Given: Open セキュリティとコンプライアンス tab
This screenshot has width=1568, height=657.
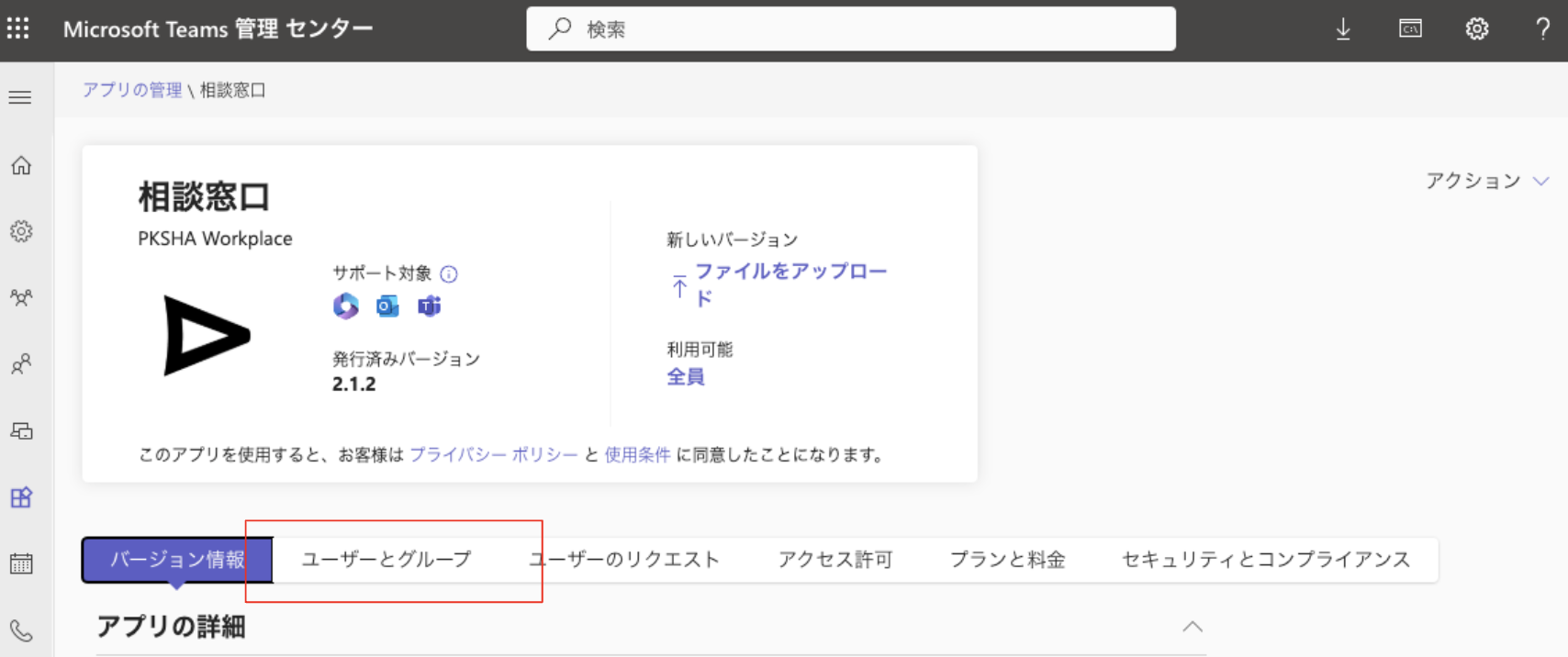Looking at the screenshot, I should click(1266, 560).
